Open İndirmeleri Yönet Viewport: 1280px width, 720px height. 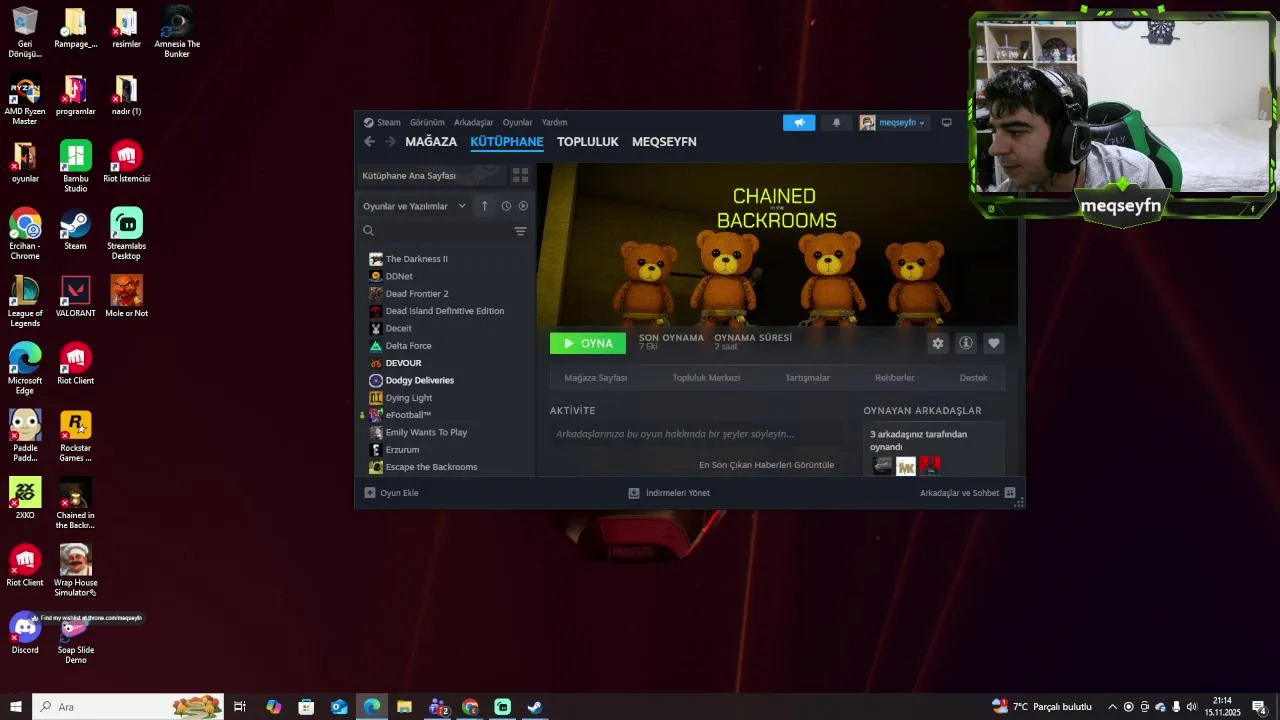pyautogui.click(x=669, y=493)
